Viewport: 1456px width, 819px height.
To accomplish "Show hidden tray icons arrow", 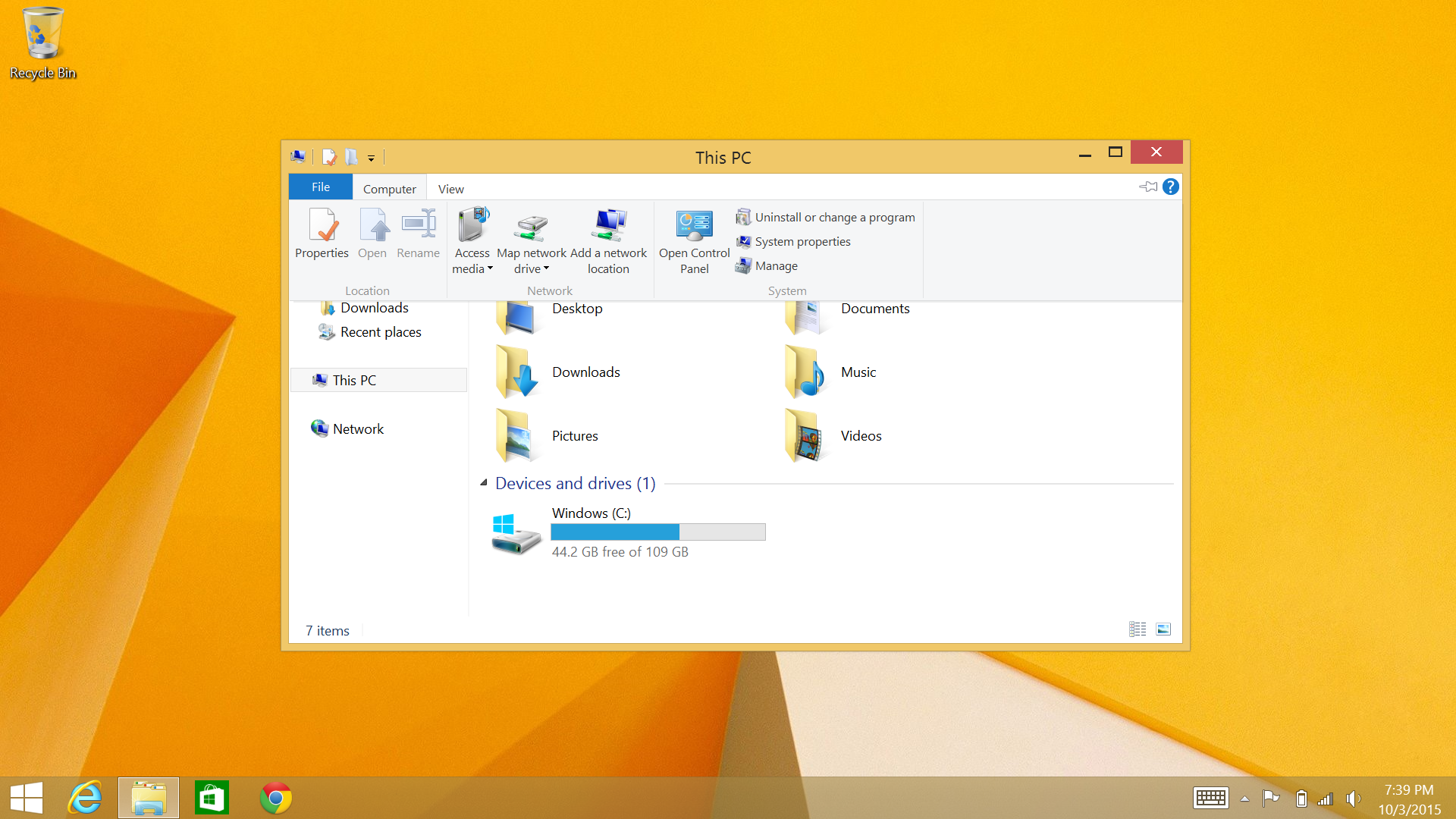I will point(1244,799).
